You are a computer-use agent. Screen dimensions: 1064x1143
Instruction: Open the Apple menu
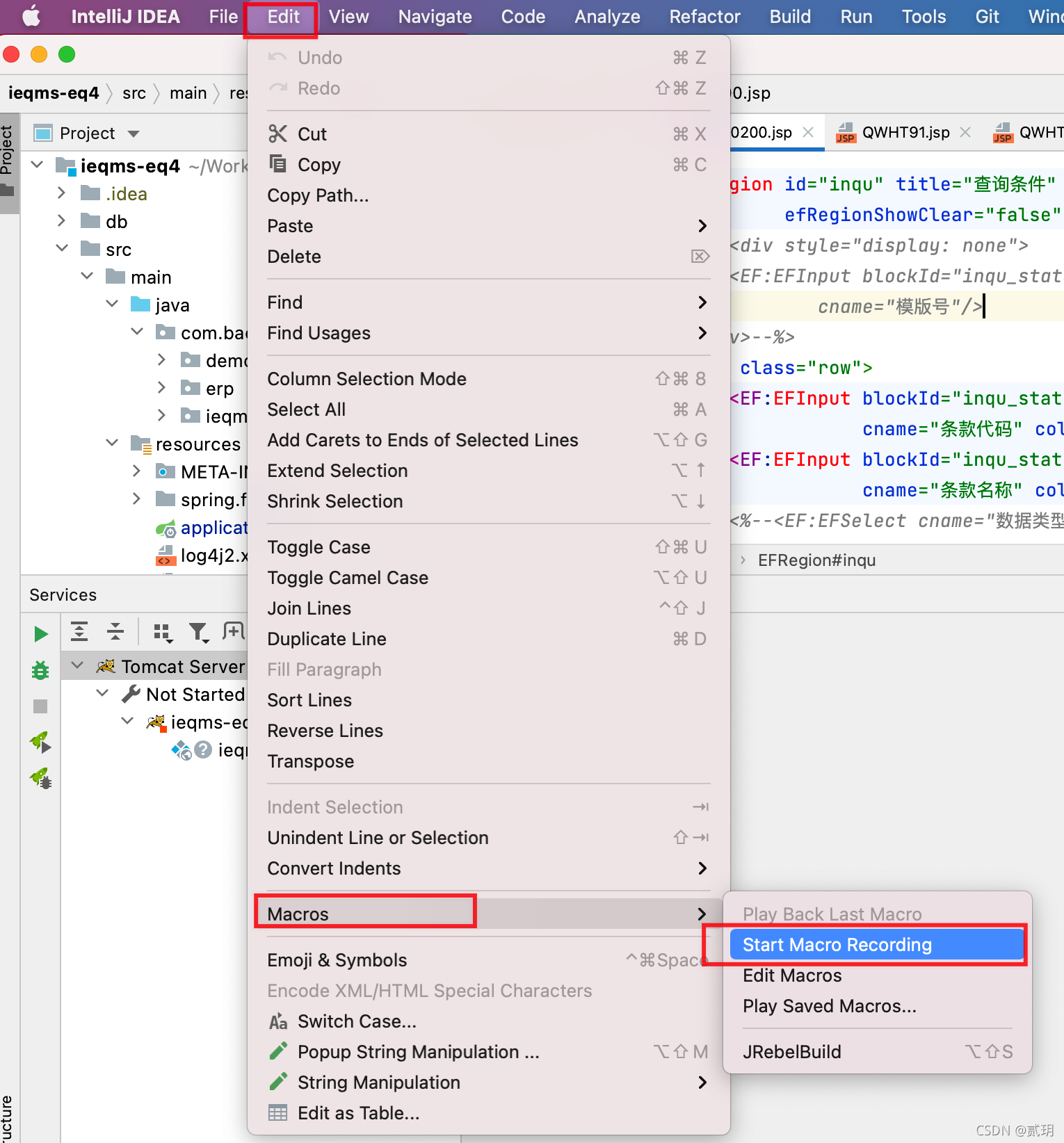tap(31, 17)
